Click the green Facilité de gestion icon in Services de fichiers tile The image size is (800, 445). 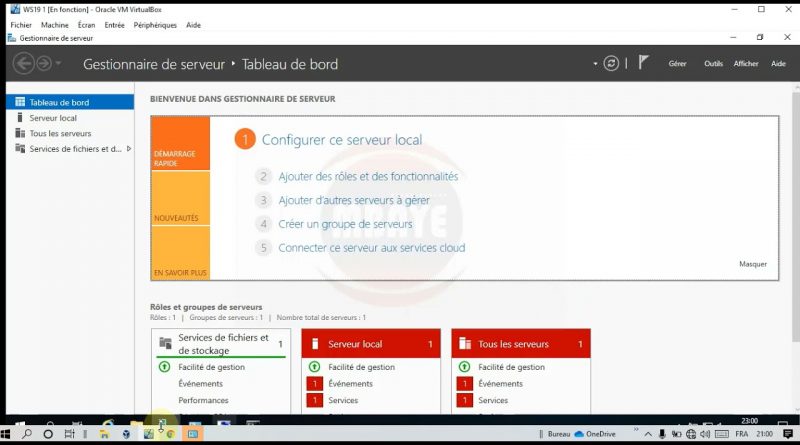click(x=164, y=366)
